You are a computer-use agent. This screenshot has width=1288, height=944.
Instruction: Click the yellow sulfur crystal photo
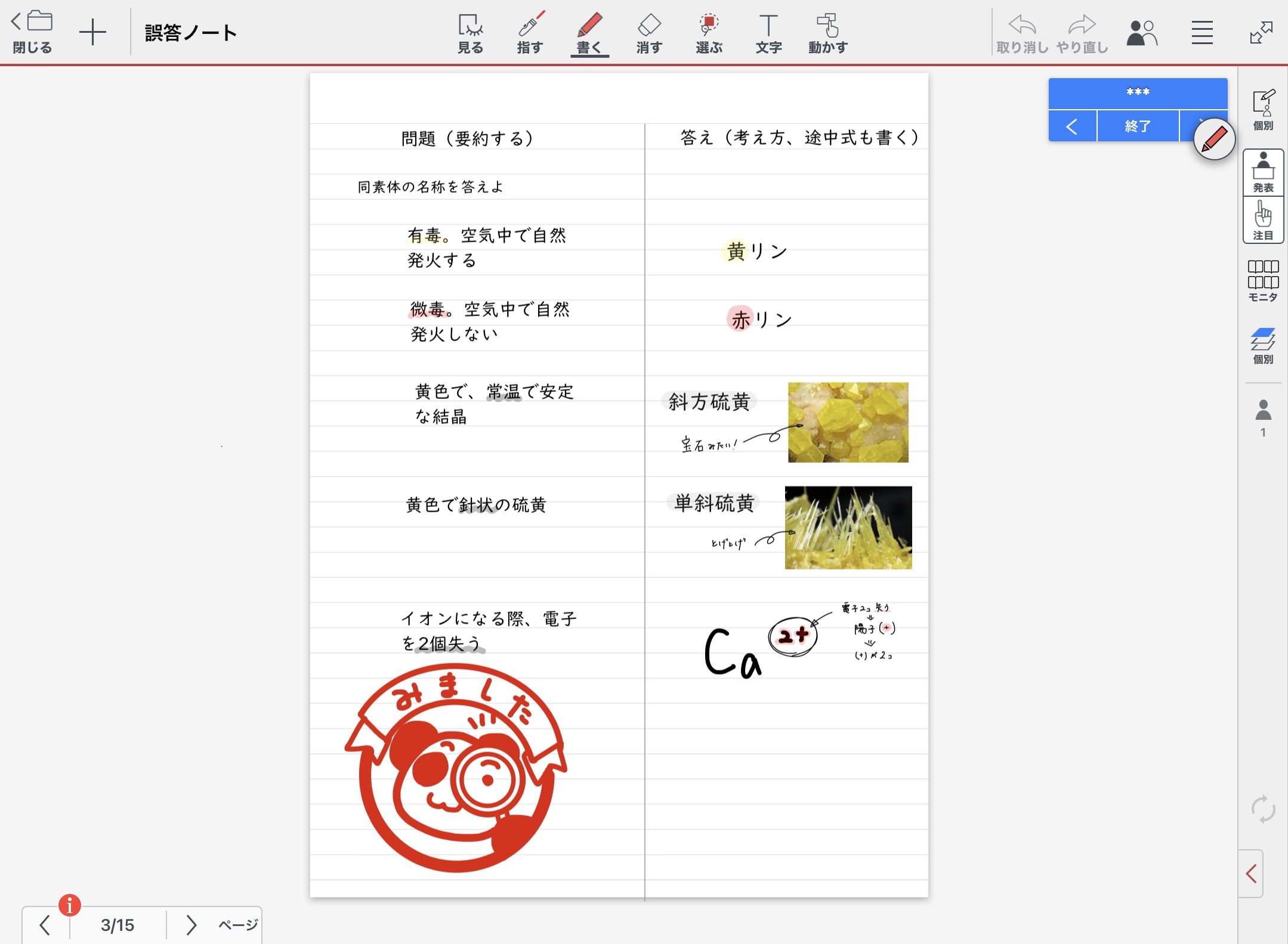click(x=848, y=422)
